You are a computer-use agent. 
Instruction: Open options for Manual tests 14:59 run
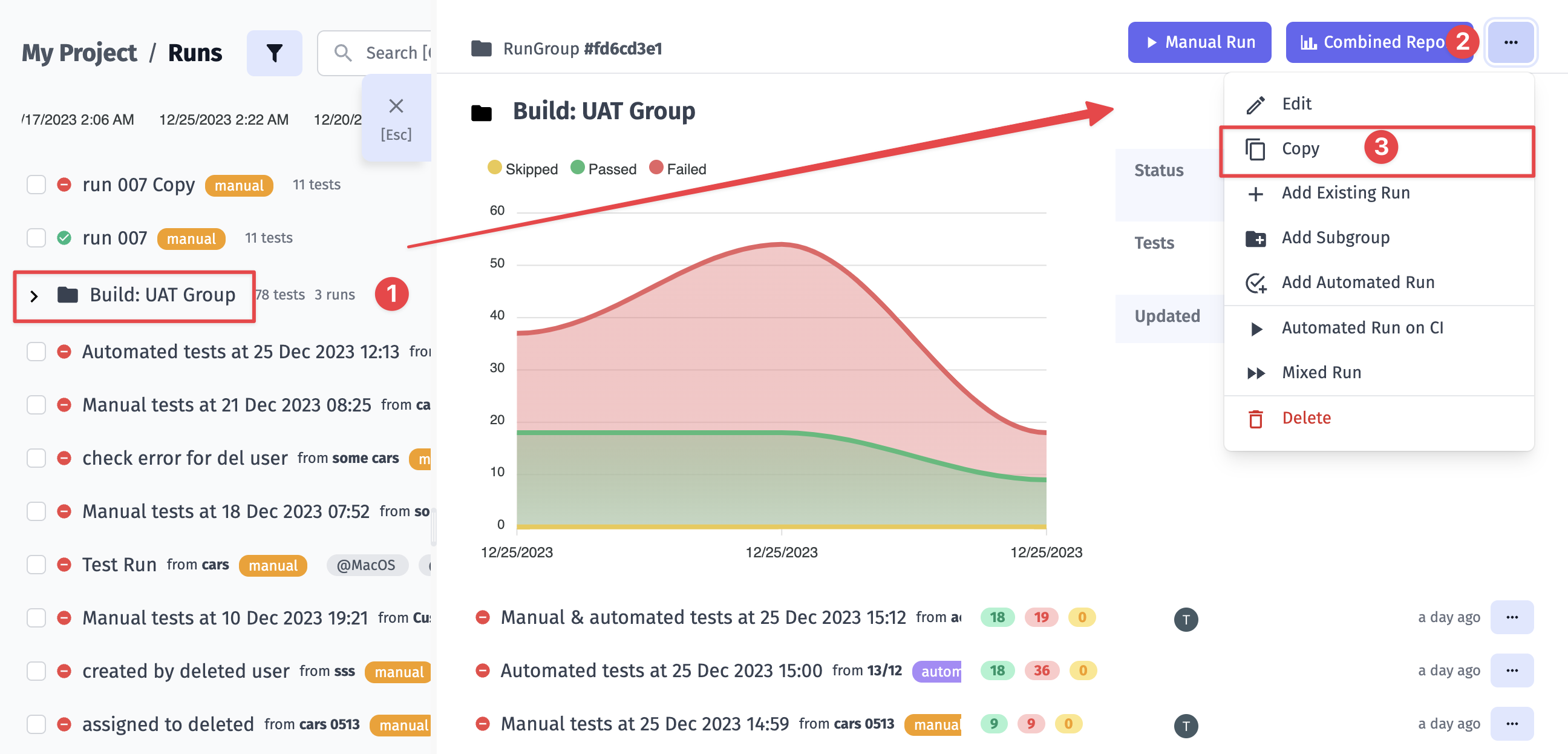[x=1511, y=724]
